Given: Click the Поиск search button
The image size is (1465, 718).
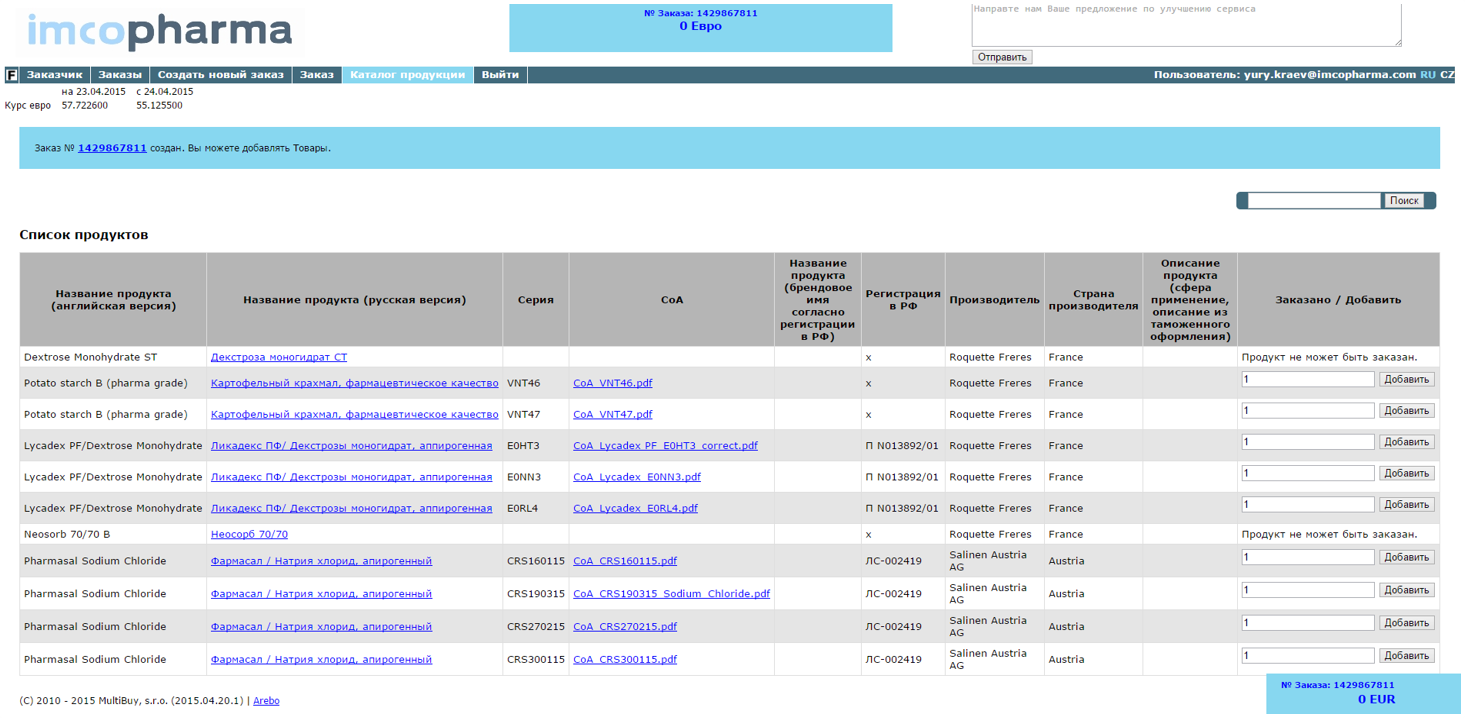Looking at the screenshot, I should 1404,200.
